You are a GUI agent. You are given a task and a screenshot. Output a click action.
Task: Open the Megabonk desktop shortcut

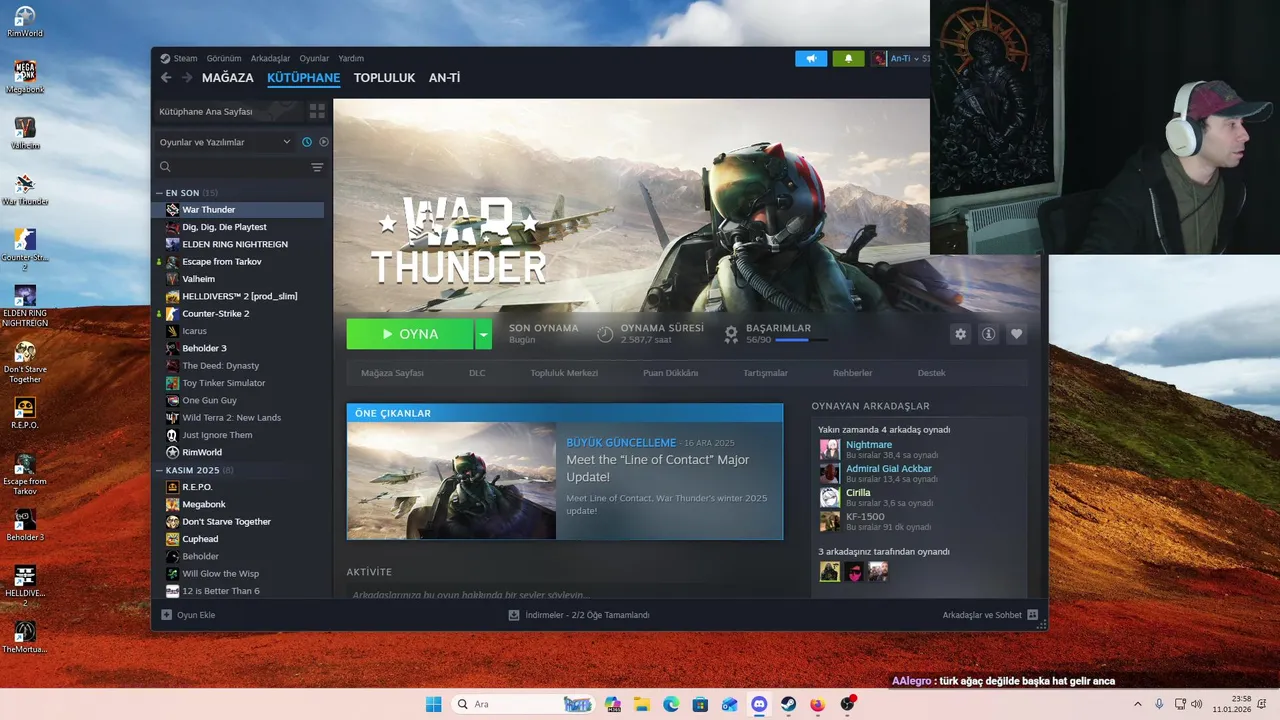[x=25, y=77]
